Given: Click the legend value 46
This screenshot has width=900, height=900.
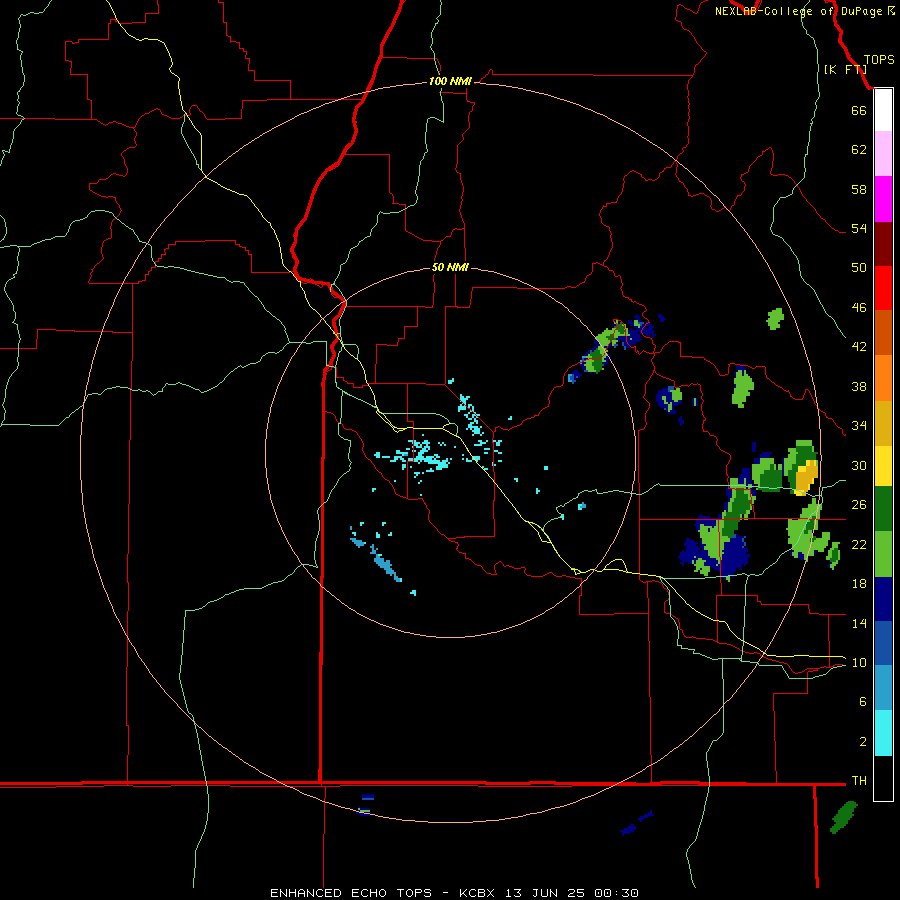Looking at the screenshot, I should point(859,308).
